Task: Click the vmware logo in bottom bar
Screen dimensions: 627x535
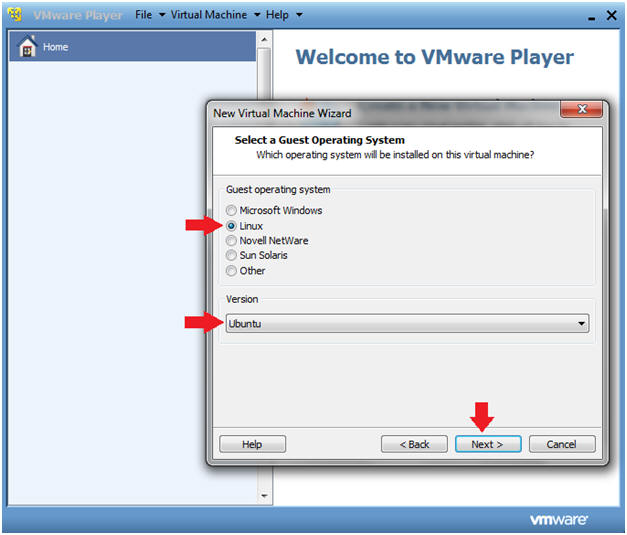Action: [x=559, y=520]
